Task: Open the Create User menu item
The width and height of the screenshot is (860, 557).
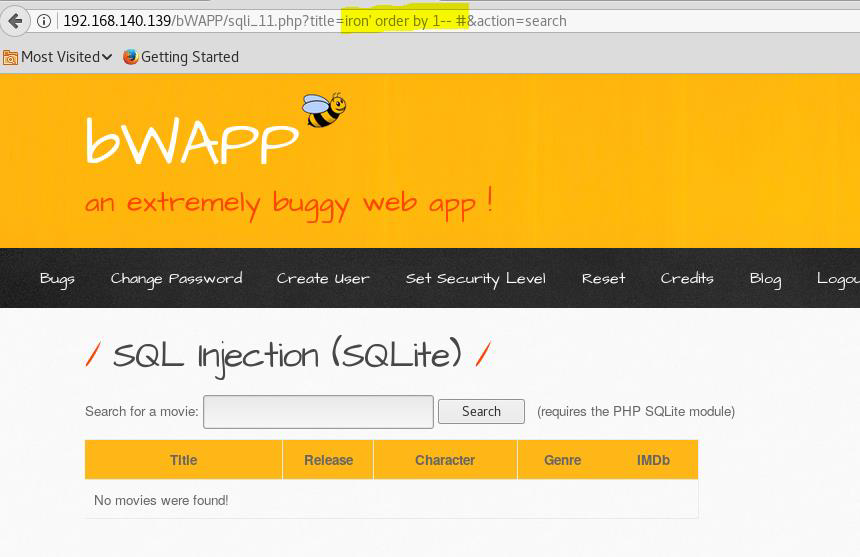Action: click(x=323, y=278)
